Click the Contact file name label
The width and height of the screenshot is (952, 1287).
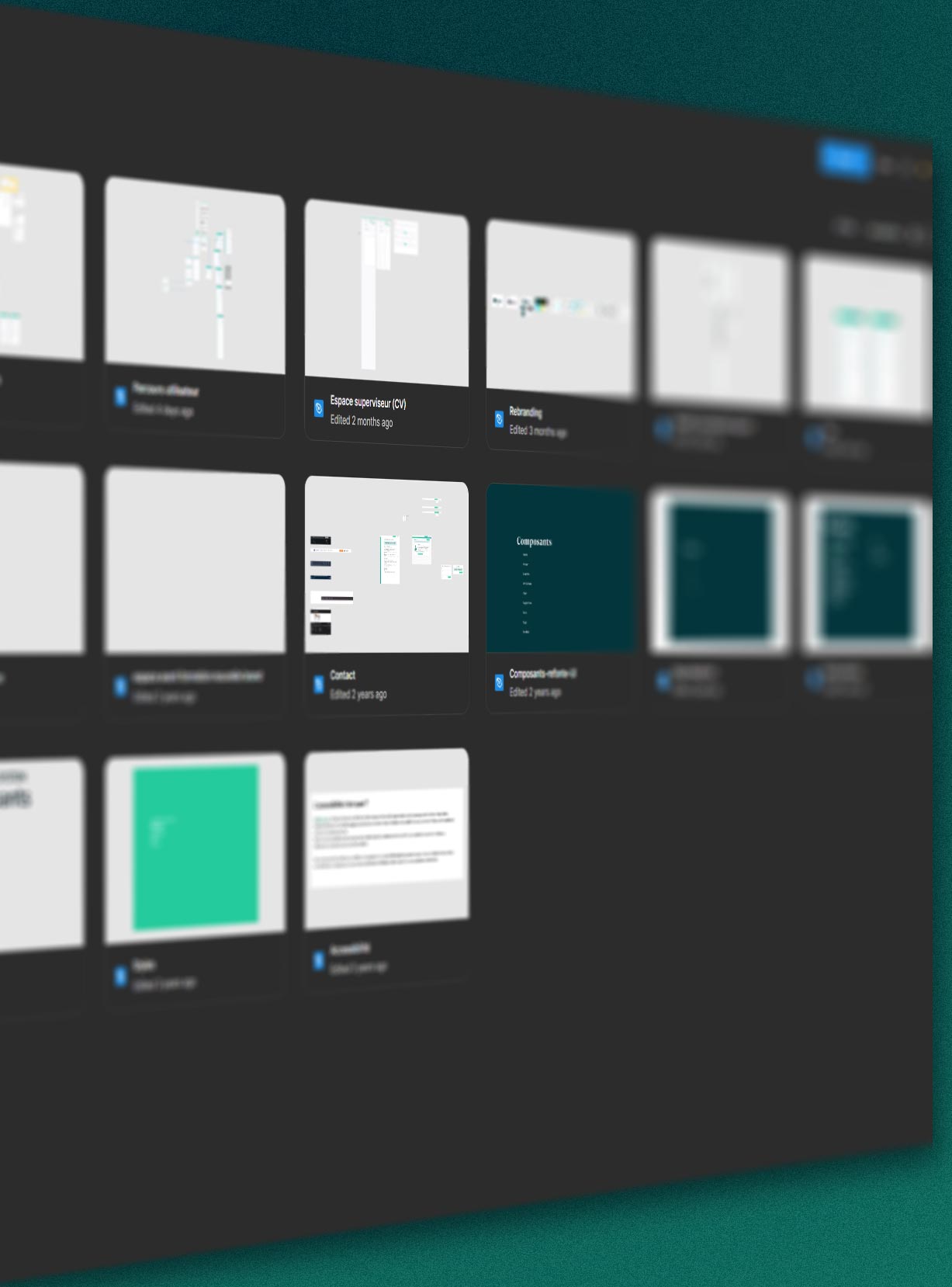point(343,675)
